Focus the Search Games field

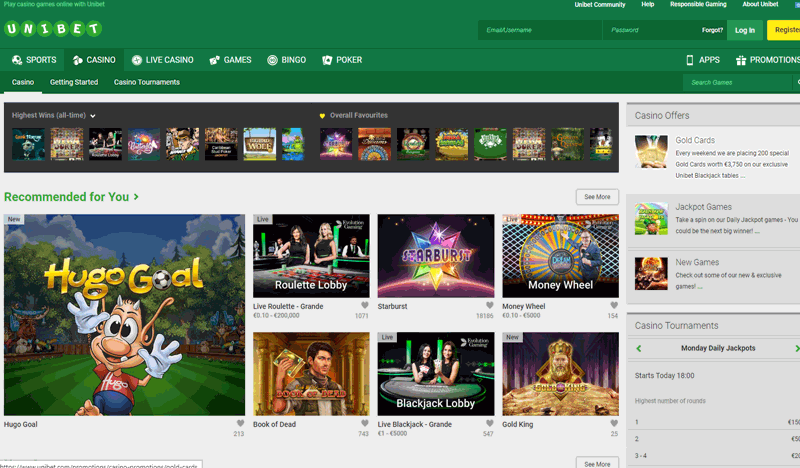click(x=738, y=82)
